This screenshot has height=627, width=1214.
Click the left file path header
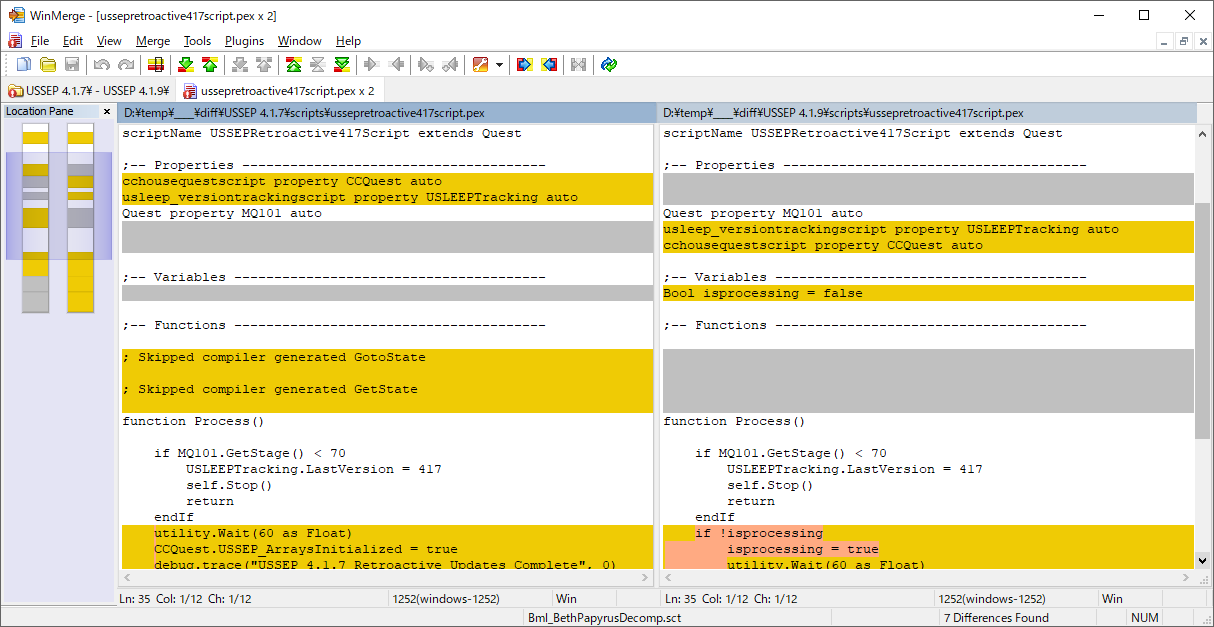pyautogui.click(x=386, y=113)
